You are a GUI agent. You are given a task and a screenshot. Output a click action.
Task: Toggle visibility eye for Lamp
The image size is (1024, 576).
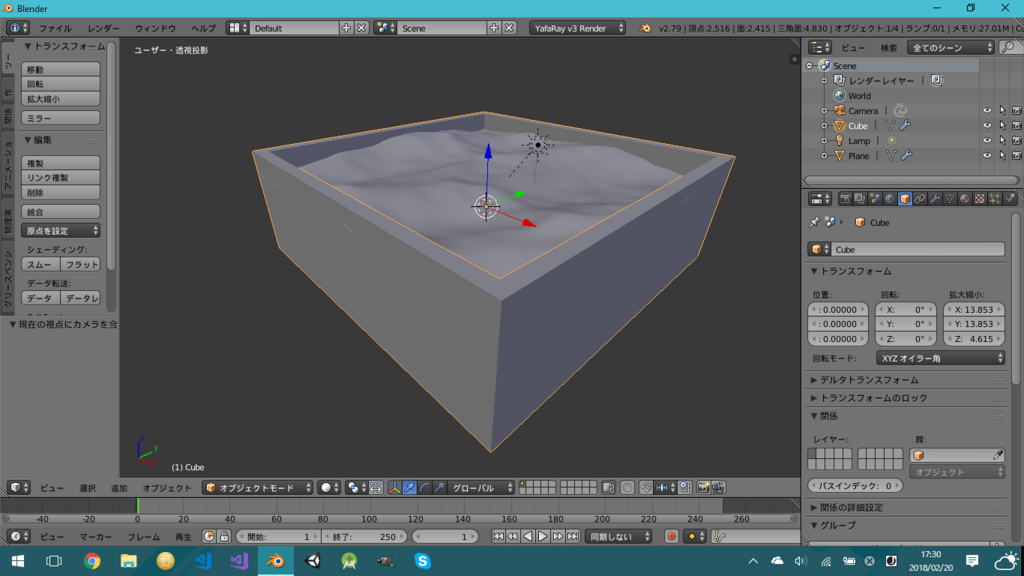click(x=987, y=140)
